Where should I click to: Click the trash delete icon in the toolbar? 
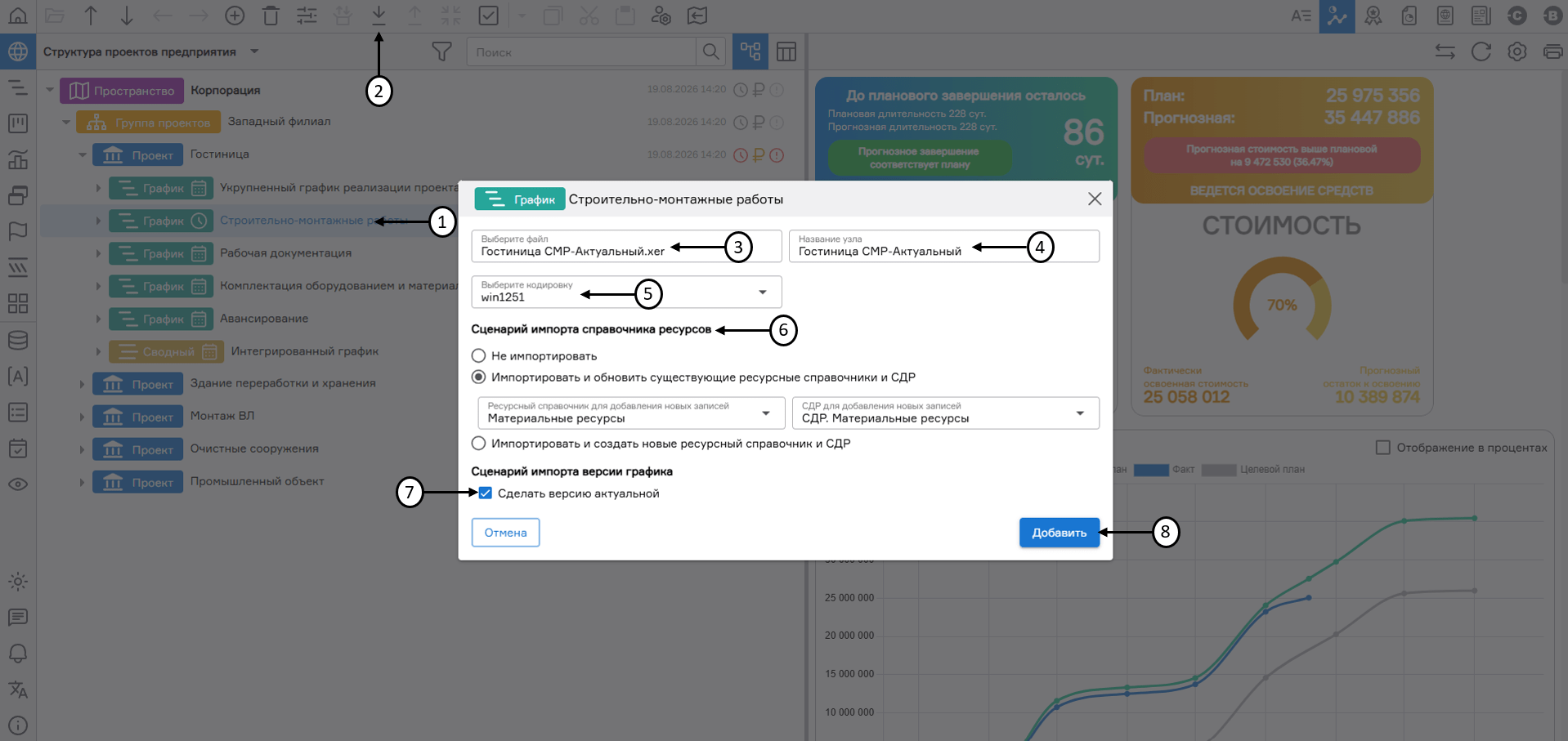(x=271, y=16)
